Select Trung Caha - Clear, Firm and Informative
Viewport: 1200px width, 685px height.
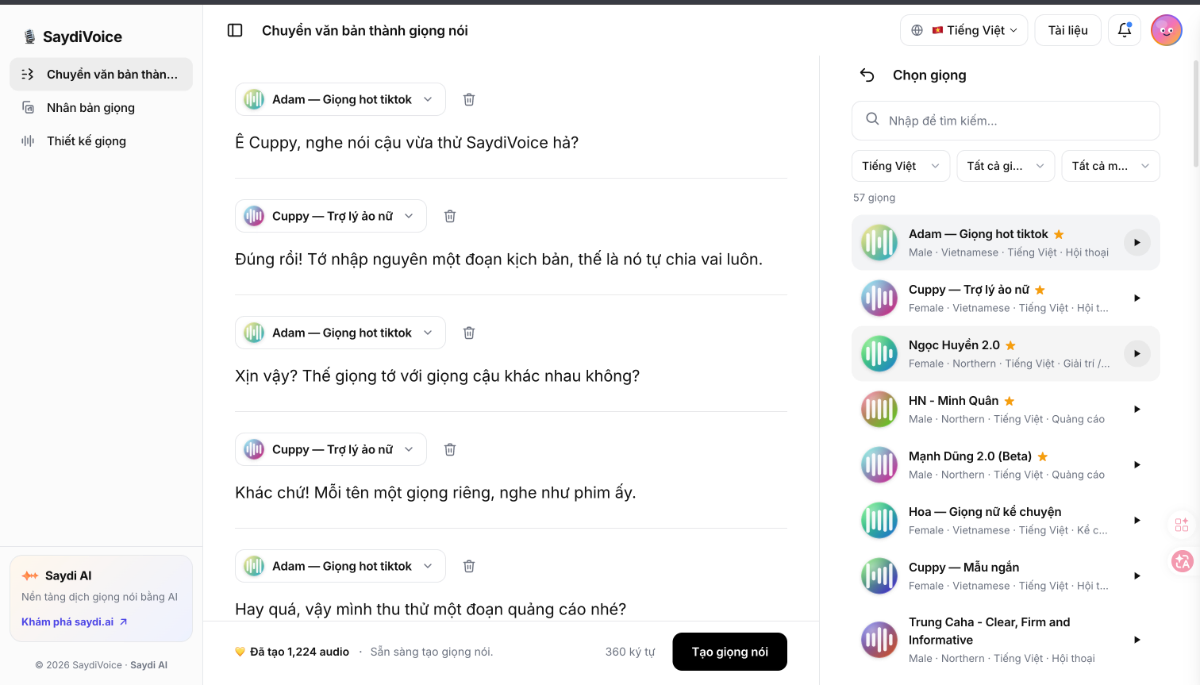[x=989, y=631]
